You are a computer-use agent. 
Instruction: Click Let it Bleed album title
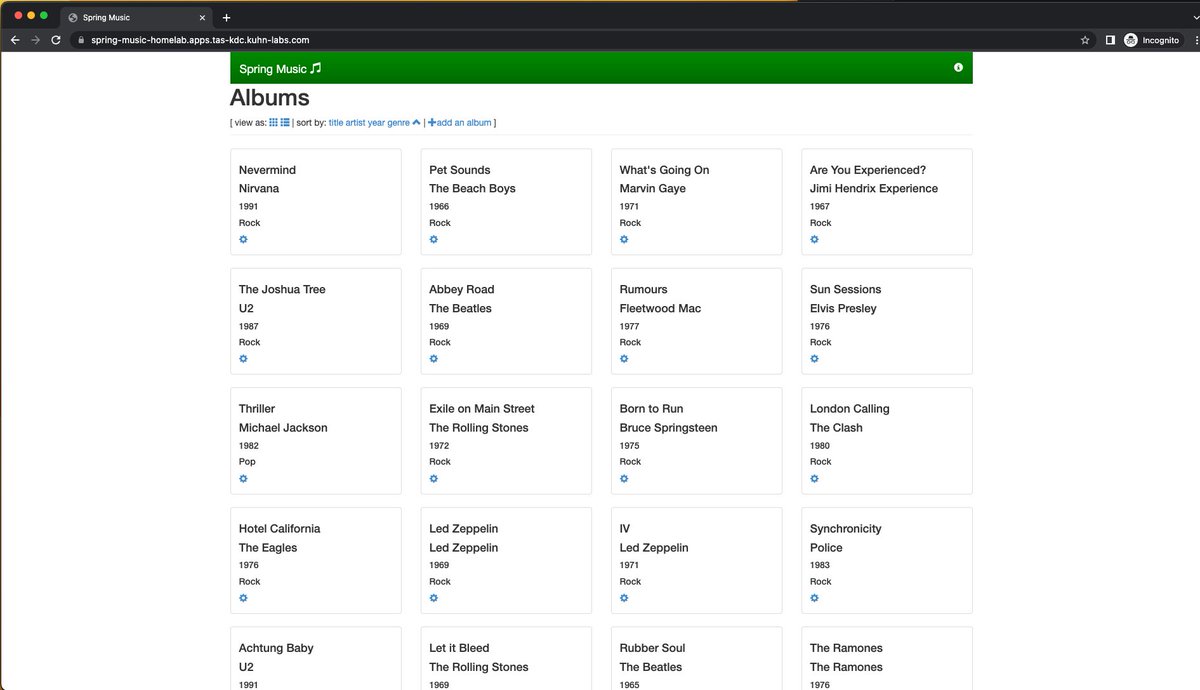[x=459, y=648]
